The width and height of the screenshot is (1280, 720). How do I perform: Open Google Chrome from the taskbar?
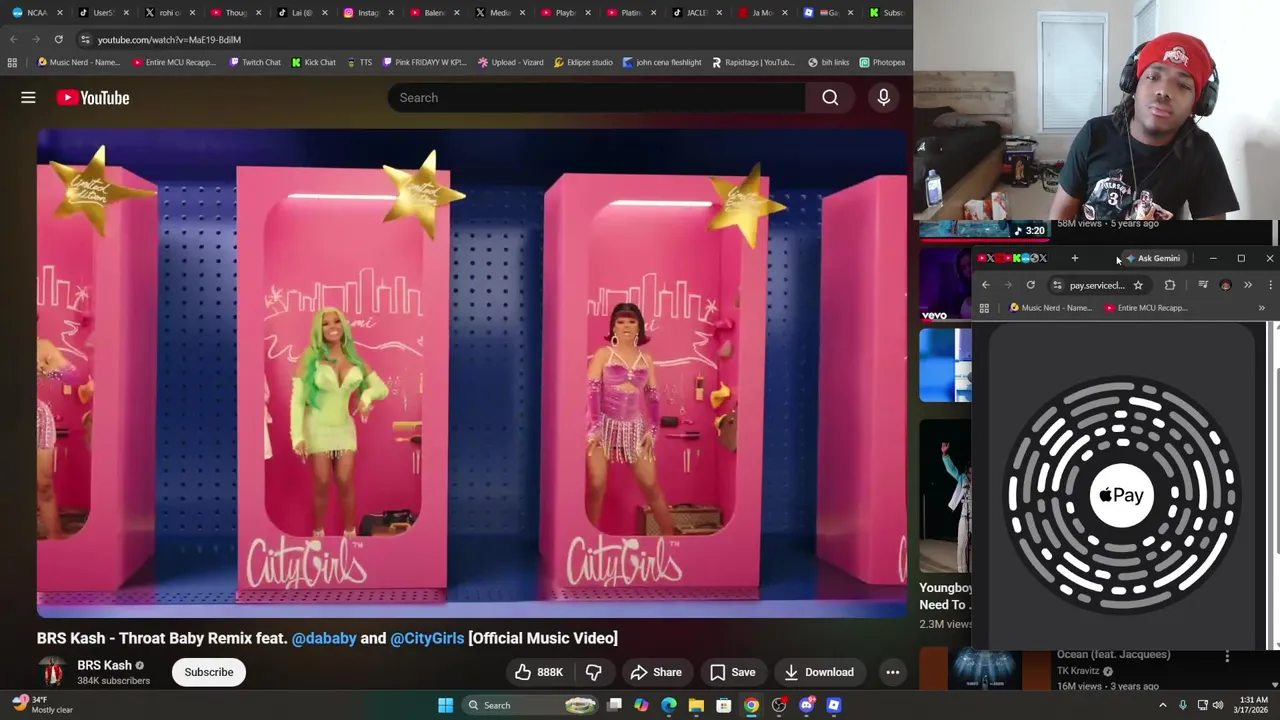(751, 705)
